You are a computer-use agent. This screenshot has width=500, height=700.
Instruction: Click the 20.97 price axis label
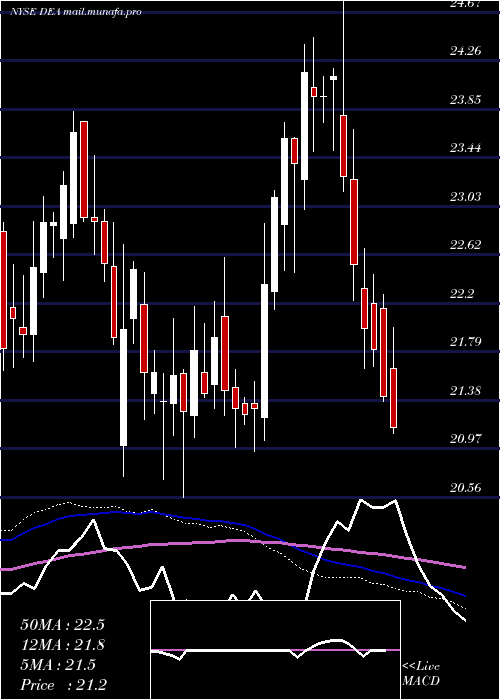[x=465, y=439]
